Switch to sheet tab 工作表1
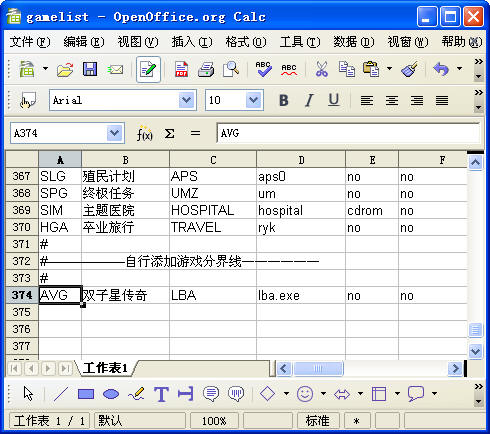The image size is (490, 434). pyautogui.click(x=105, y=368)
